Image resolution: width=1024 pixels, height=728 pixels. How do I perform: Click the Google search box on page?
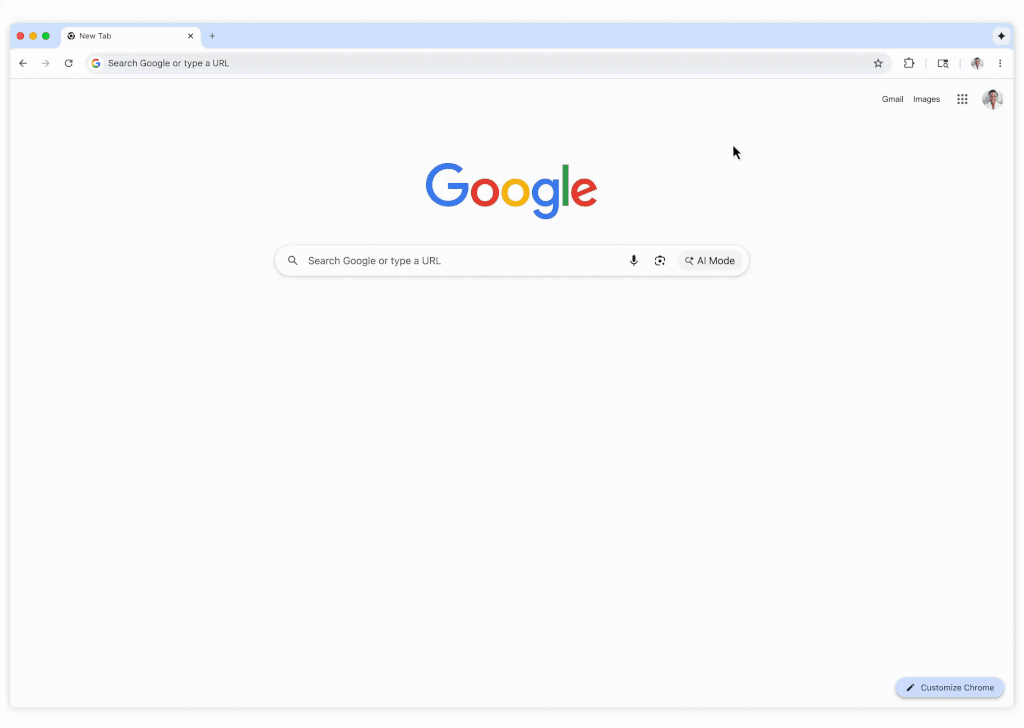click(457, 261)
